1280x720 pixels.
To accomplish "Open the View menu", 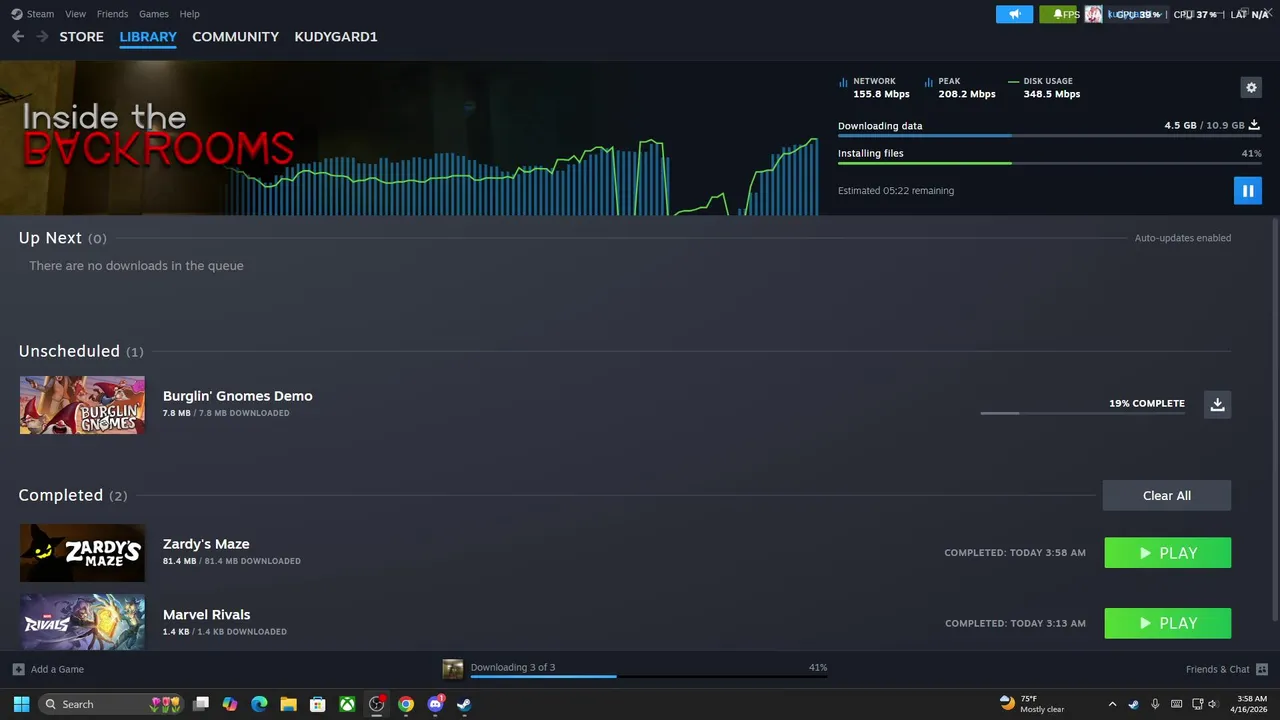I will pos(75,14).
